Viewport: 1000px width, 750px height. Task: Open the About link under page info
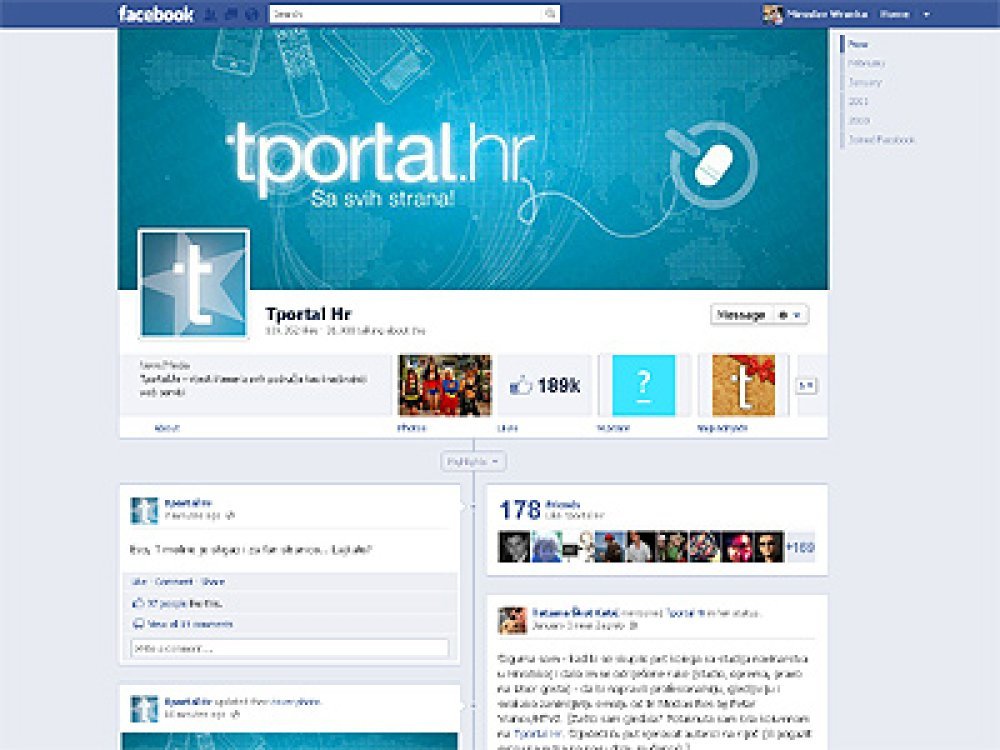click(x=167, y=428)
